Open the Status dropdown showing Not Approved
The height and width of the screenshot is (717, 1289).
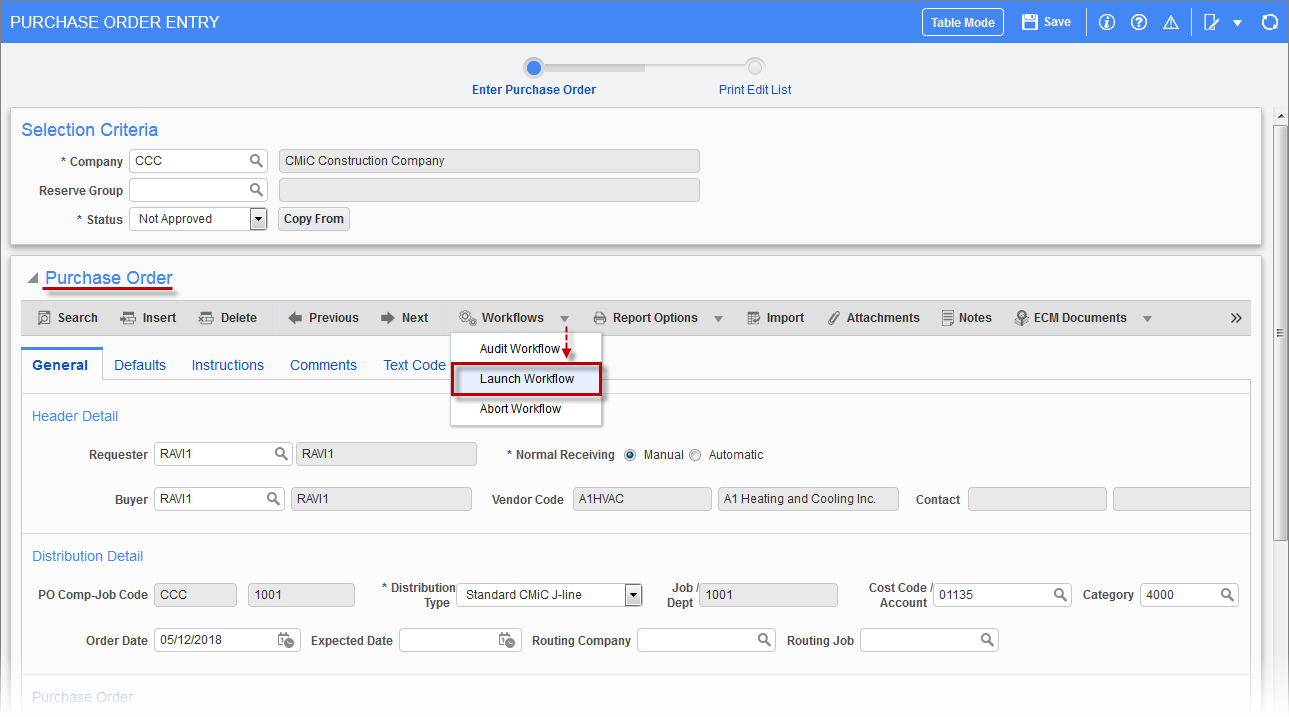tap(257, 218)
